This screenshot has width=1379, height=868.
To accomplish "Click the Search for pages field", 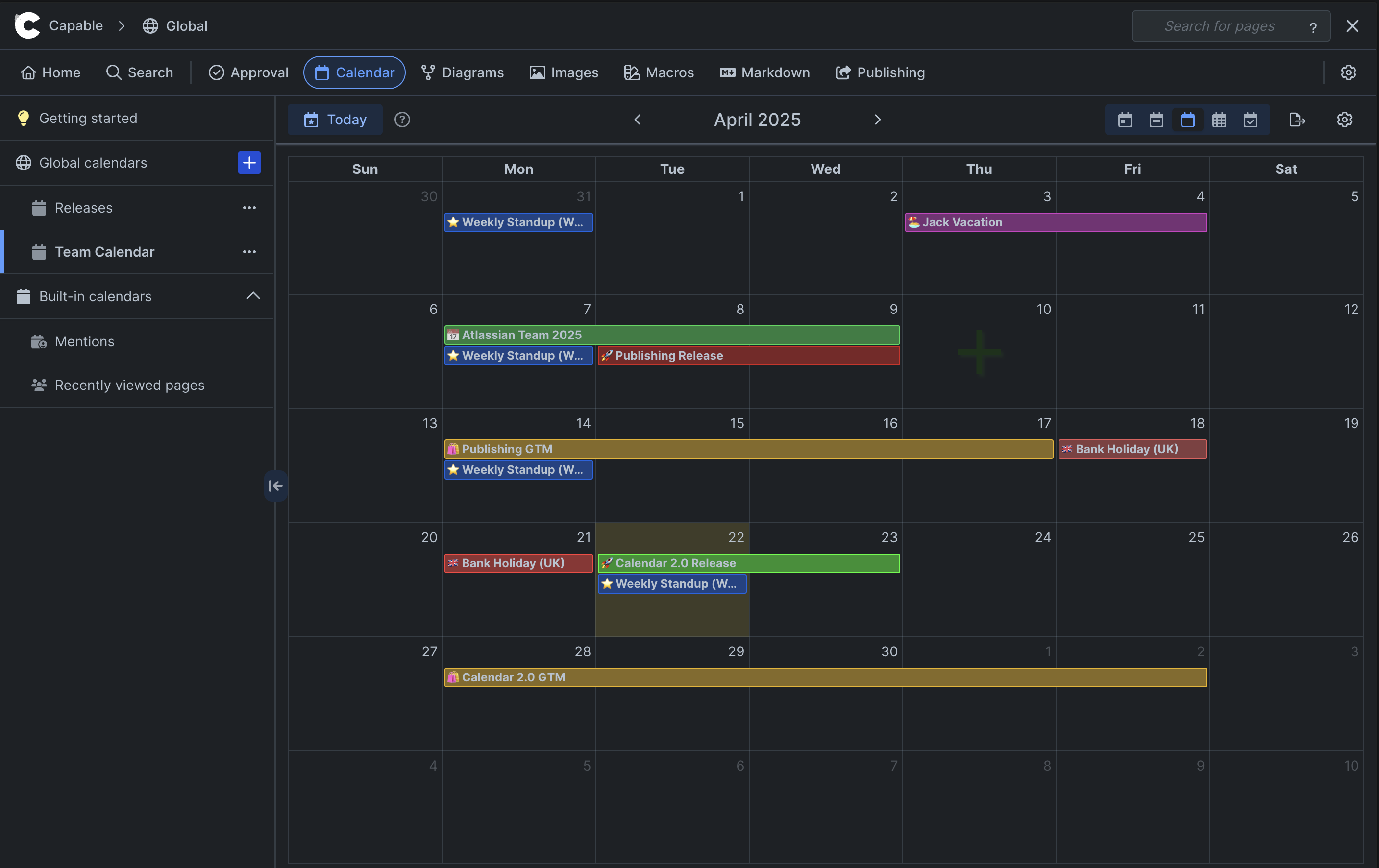I will coord(1219,26).
